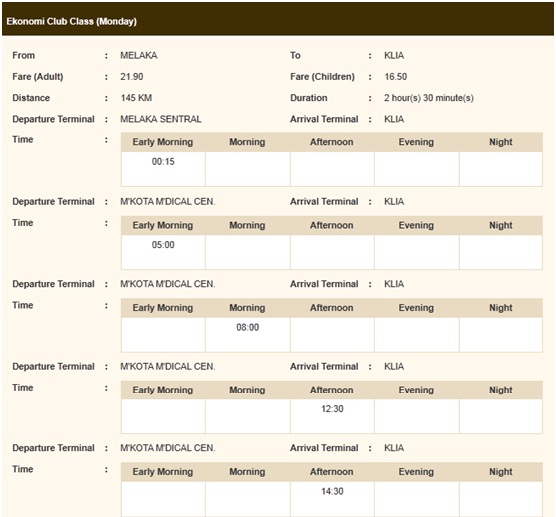Click the adult fare 21.90

tap(132, 77)
